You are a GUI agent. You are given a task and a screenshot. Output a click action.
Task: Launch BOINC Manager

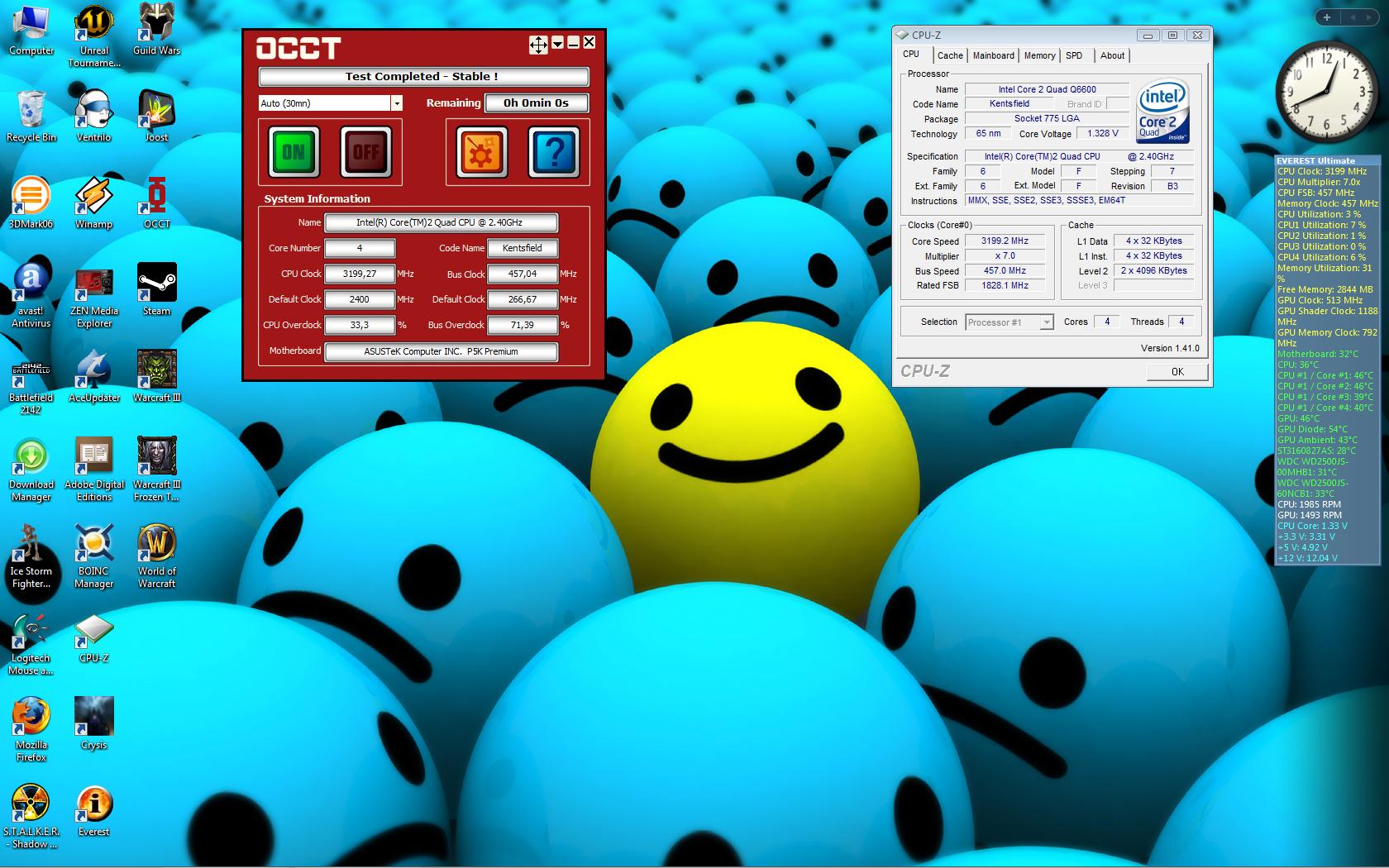coord(94,556)
